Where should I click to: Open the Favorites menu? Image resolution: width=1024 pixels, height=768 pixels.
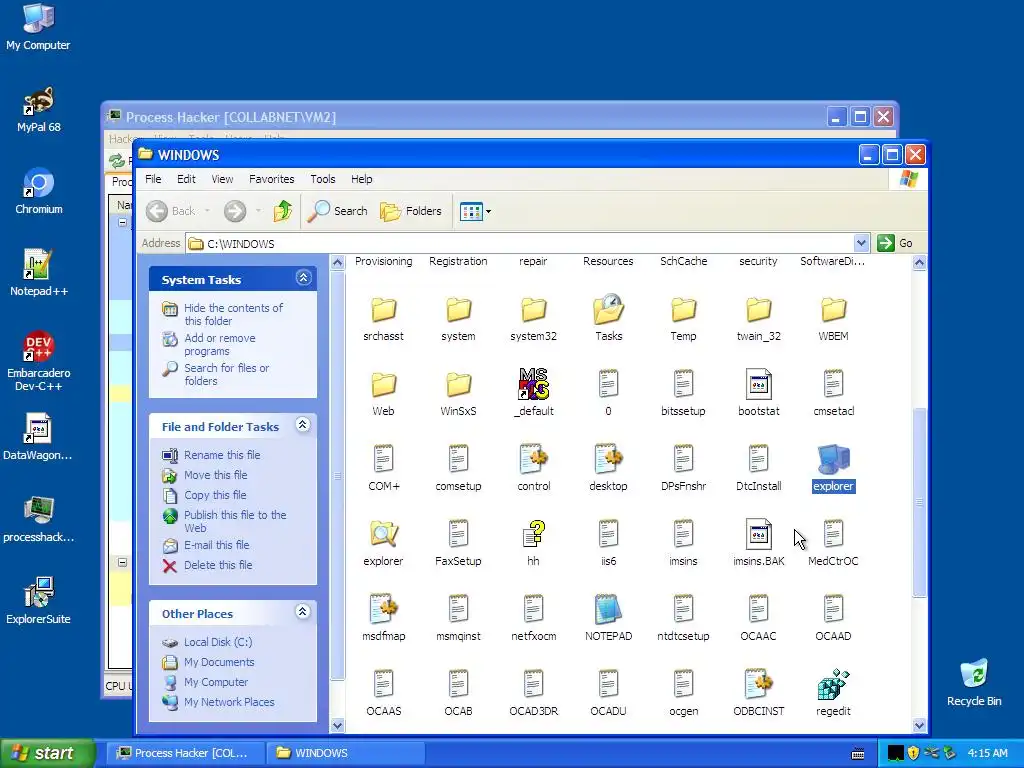(272, 179)
